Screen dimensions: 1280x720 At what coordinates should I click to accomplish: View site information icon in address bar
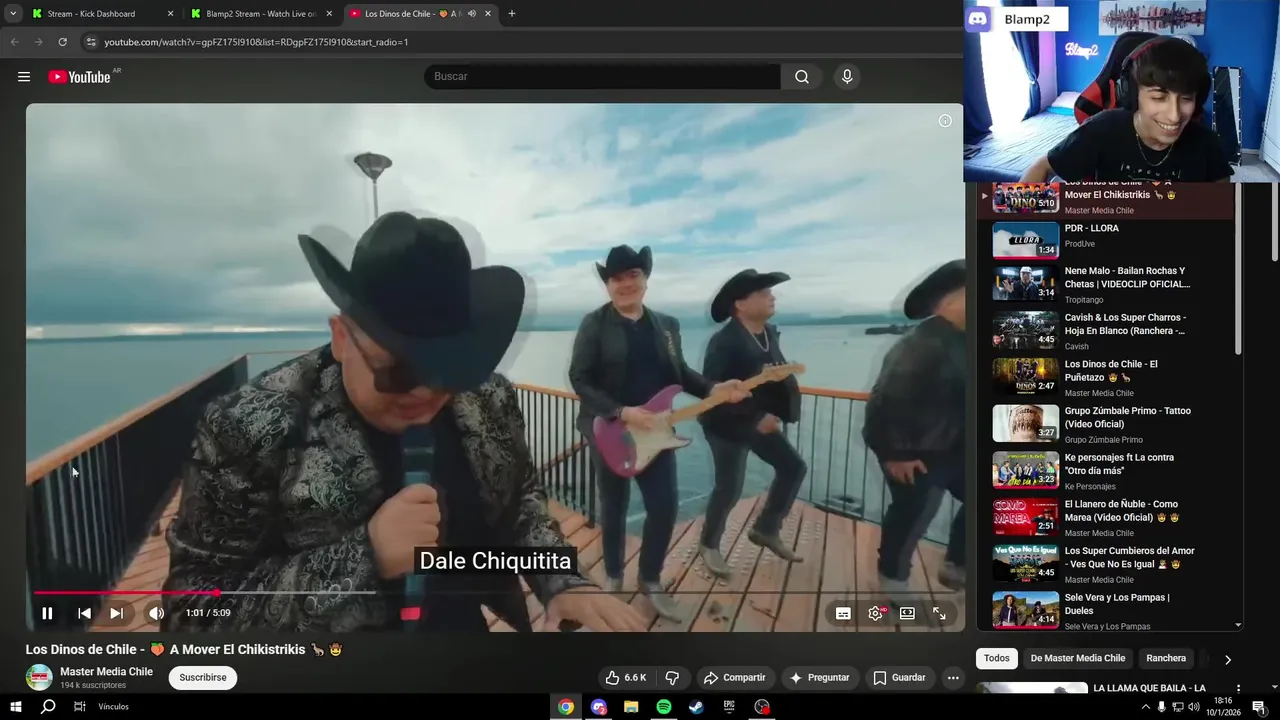point(91,42)
